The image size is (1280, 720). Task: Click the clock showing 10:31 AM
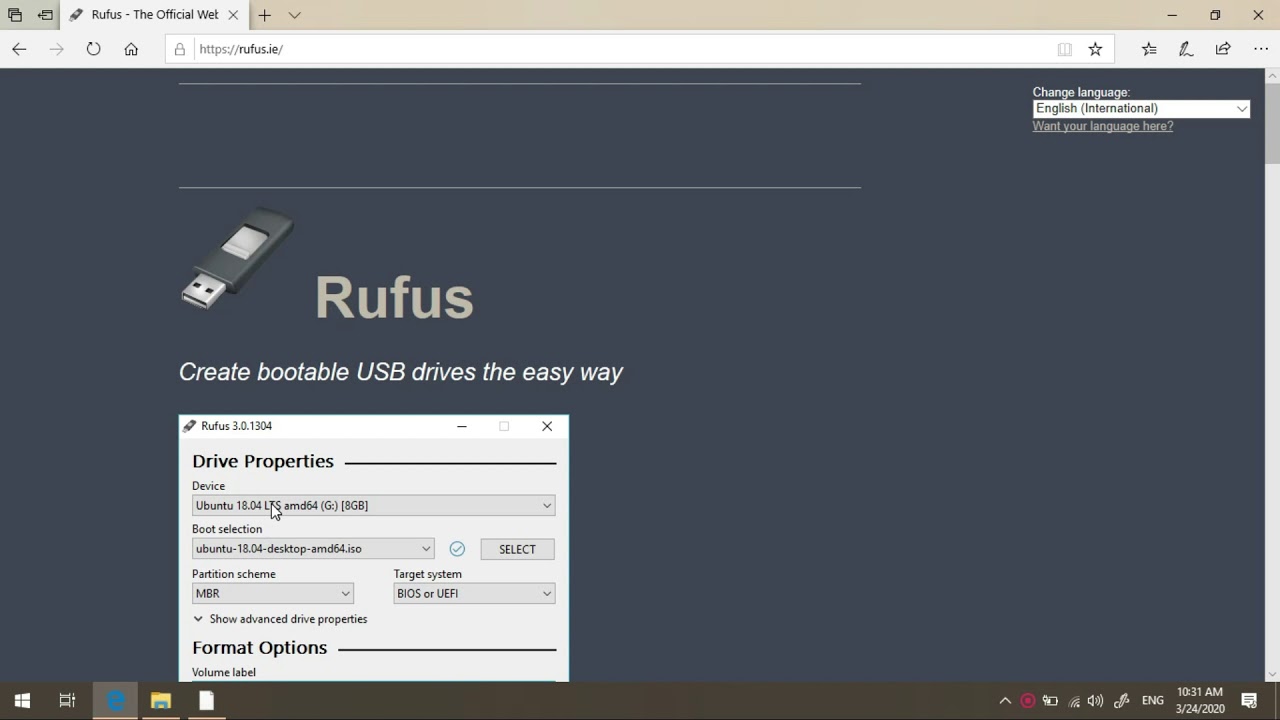[x=1200, y=701]
